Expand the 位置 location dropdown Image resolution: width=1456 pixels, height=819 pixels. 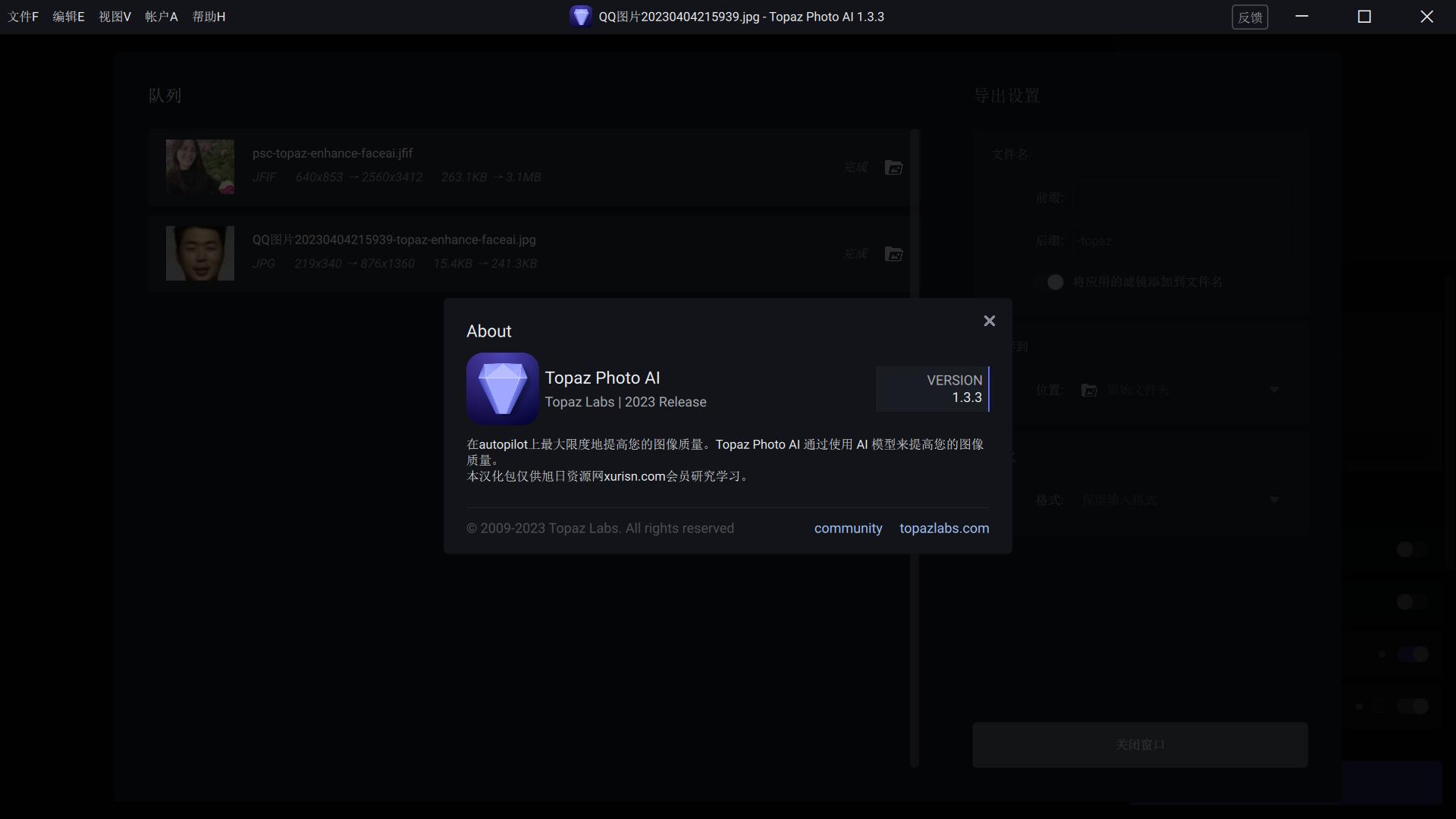[x=1274, y=390]
